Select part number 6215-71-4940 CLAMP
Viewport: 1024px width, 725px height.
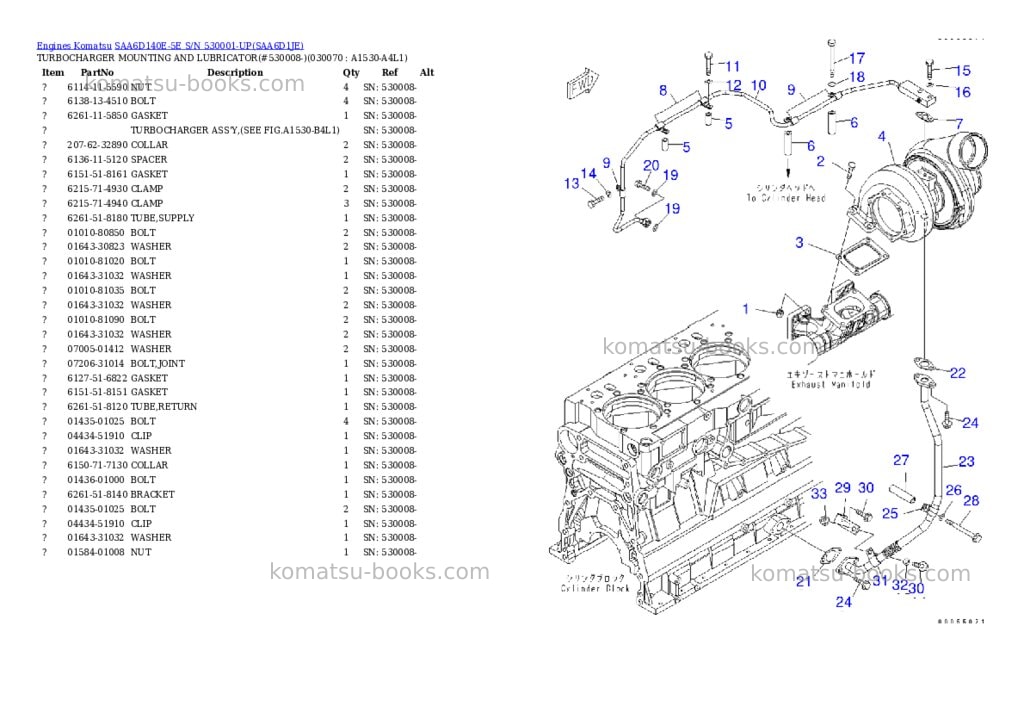115,203
